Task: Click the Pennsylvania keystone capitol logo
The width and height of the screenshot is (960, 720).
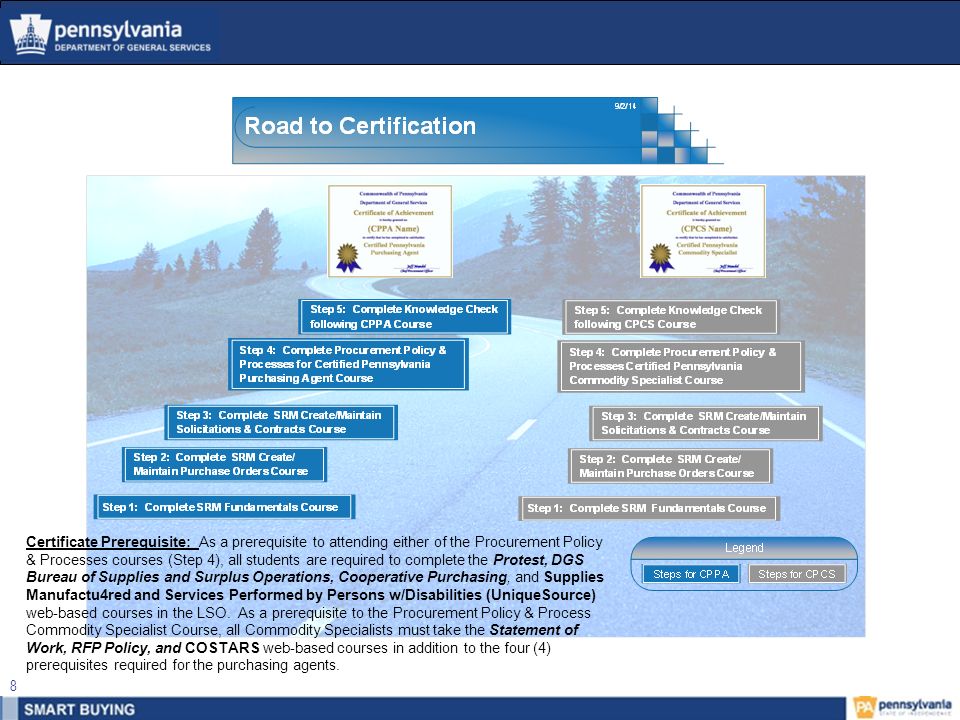Action: point(29,34)
